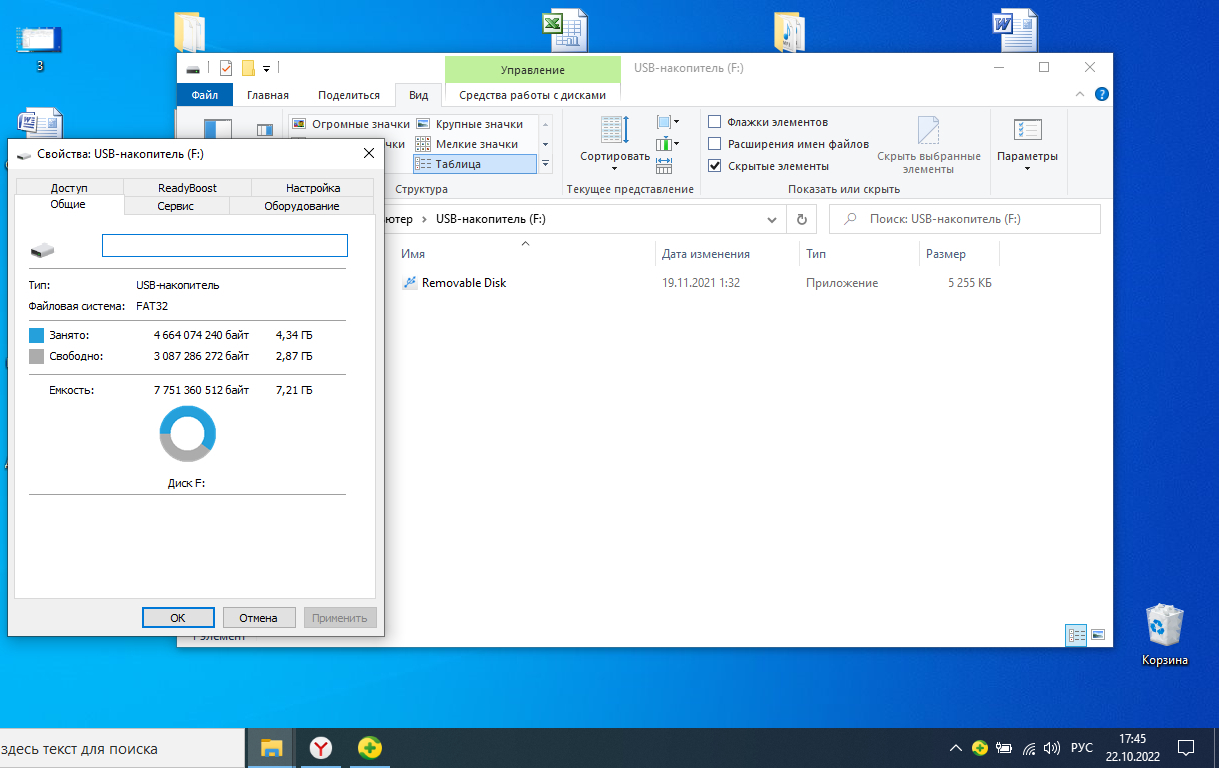Switch to the 'Главная' ribbon tab
Screen dimensions: 1219x768
click(x=268, y=95)
